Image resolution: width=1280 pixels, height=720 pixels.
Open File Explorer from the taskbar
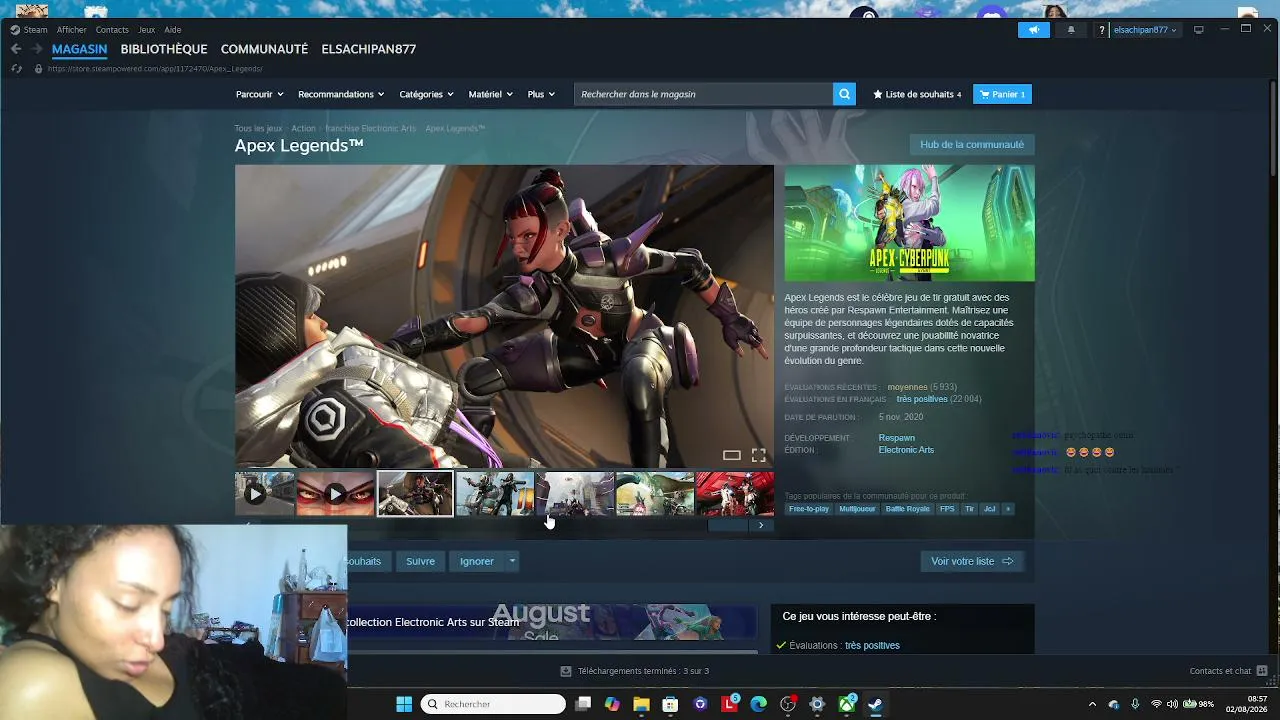[x=641, y=704]
